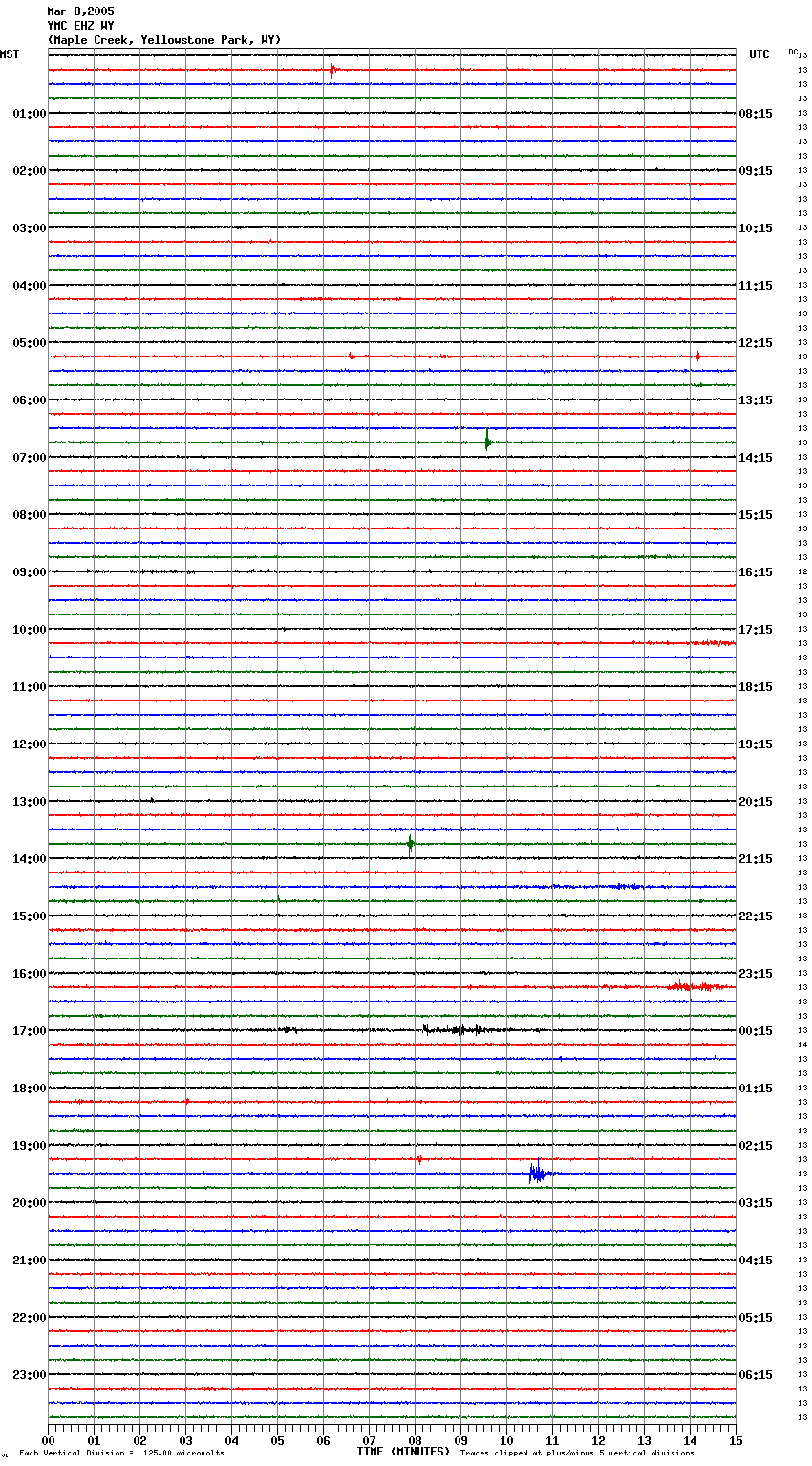Image resolution: width=812 pixels, height=1466 pixels.
Task: Select the DC value "14" below 00:15 UTC
Action: point(802,1045)
